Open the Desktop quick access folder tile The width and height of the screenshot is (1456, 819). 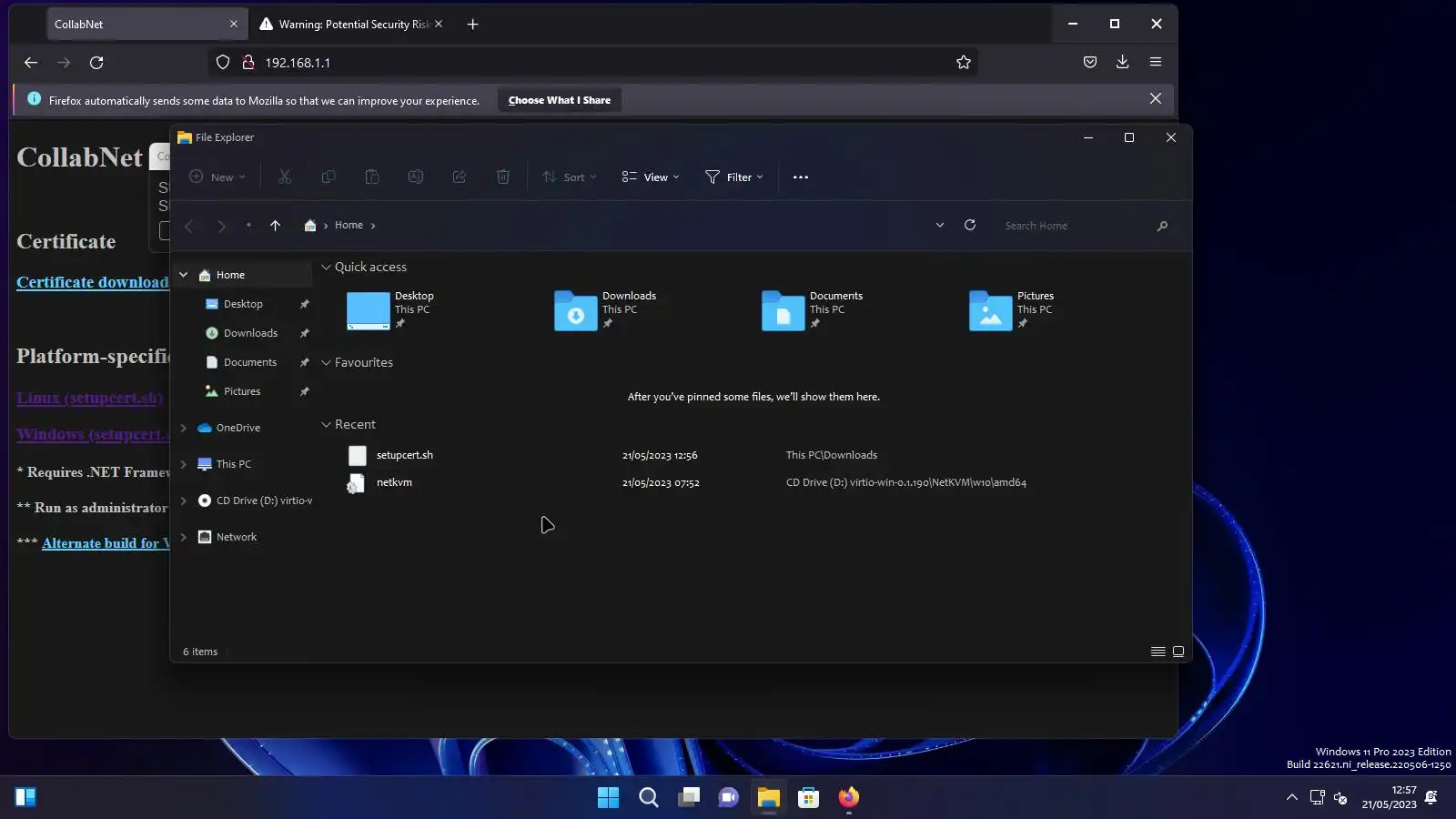(x=390, y=310)
